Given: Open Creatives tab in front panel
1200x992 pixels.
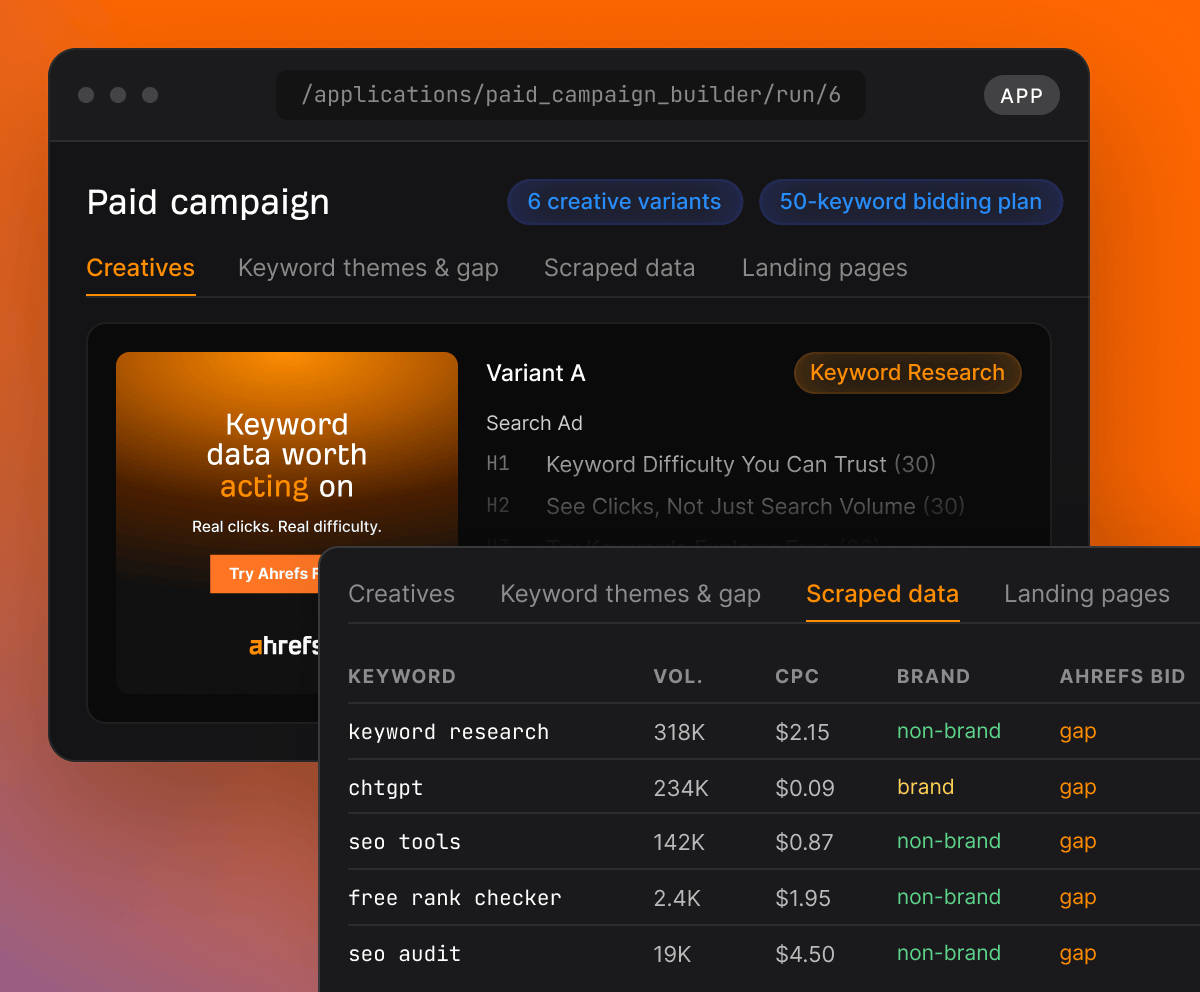Looking at the screenshot, I should [401, 594].
